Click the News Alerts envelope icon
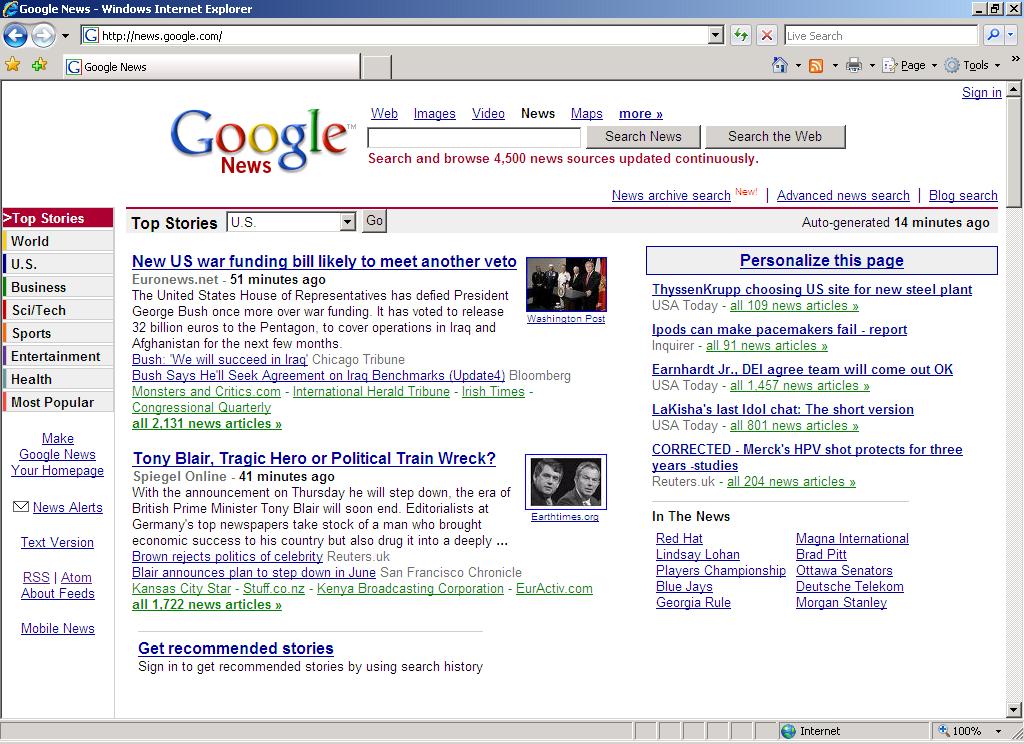This screenshot has width=1024, height=744. tap(21, 507)
